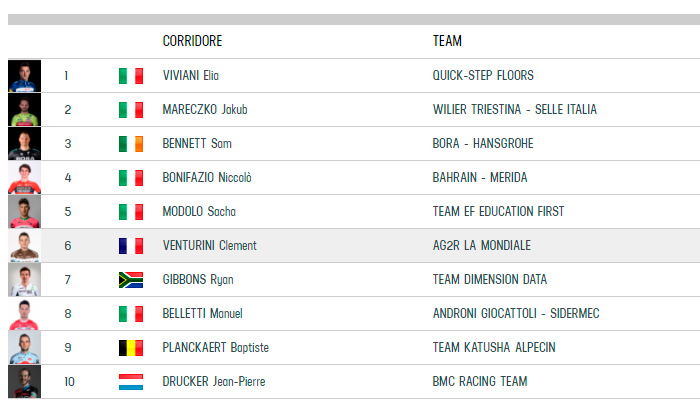Select the TEAM column header
Image resolution: width=700 pixels, height=400 pixels.
pyautogui.click(x=447, y=41)
